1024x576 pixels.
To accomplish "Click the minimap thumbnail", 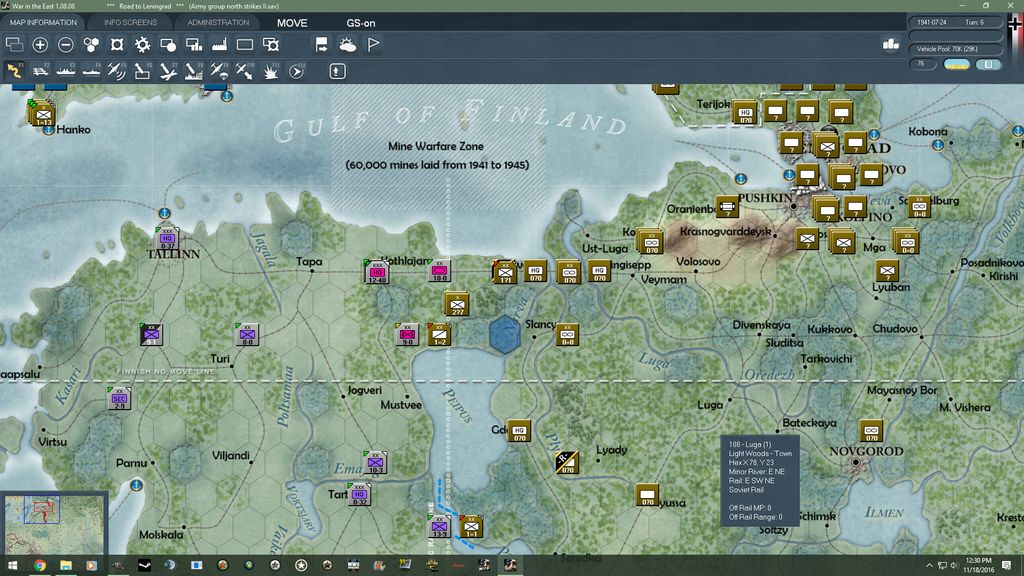I will point(54,524).
